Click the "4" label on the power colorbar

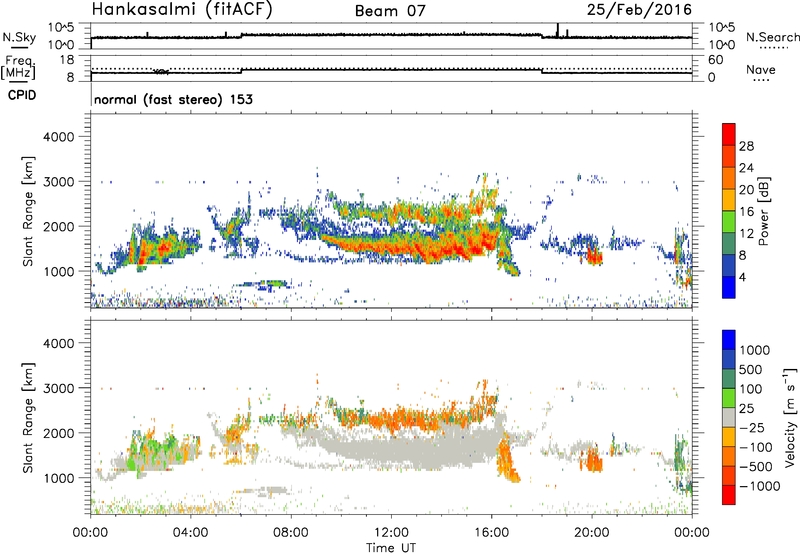point(743,277)
